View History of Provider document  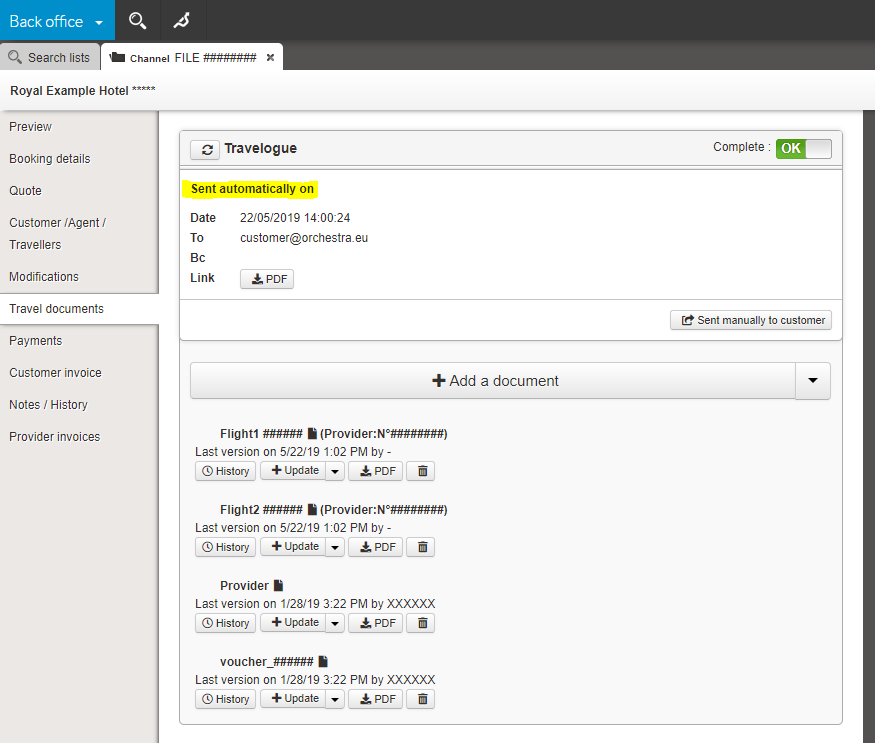(x=225, y=623)
